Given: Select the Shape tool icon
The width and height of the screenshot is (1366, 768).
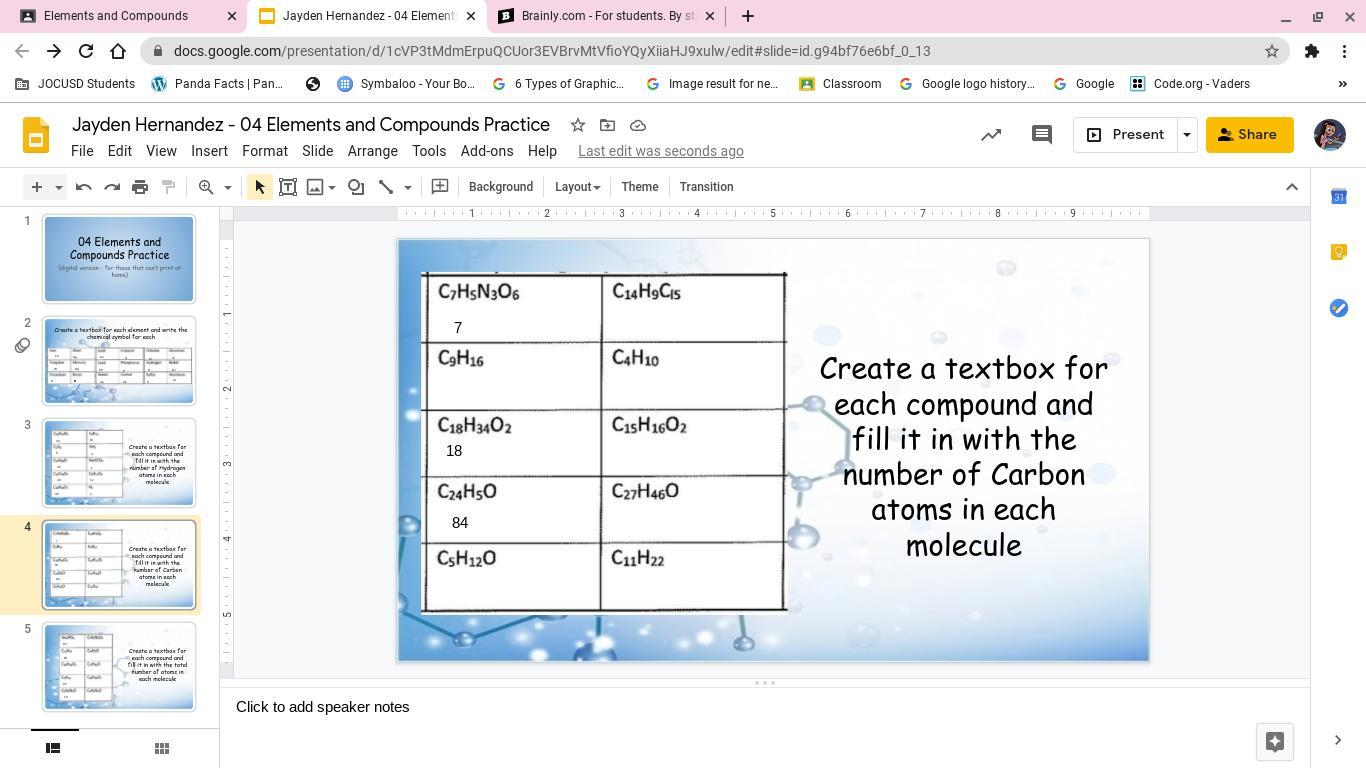Looking at the screenshot, I should 356,187.
